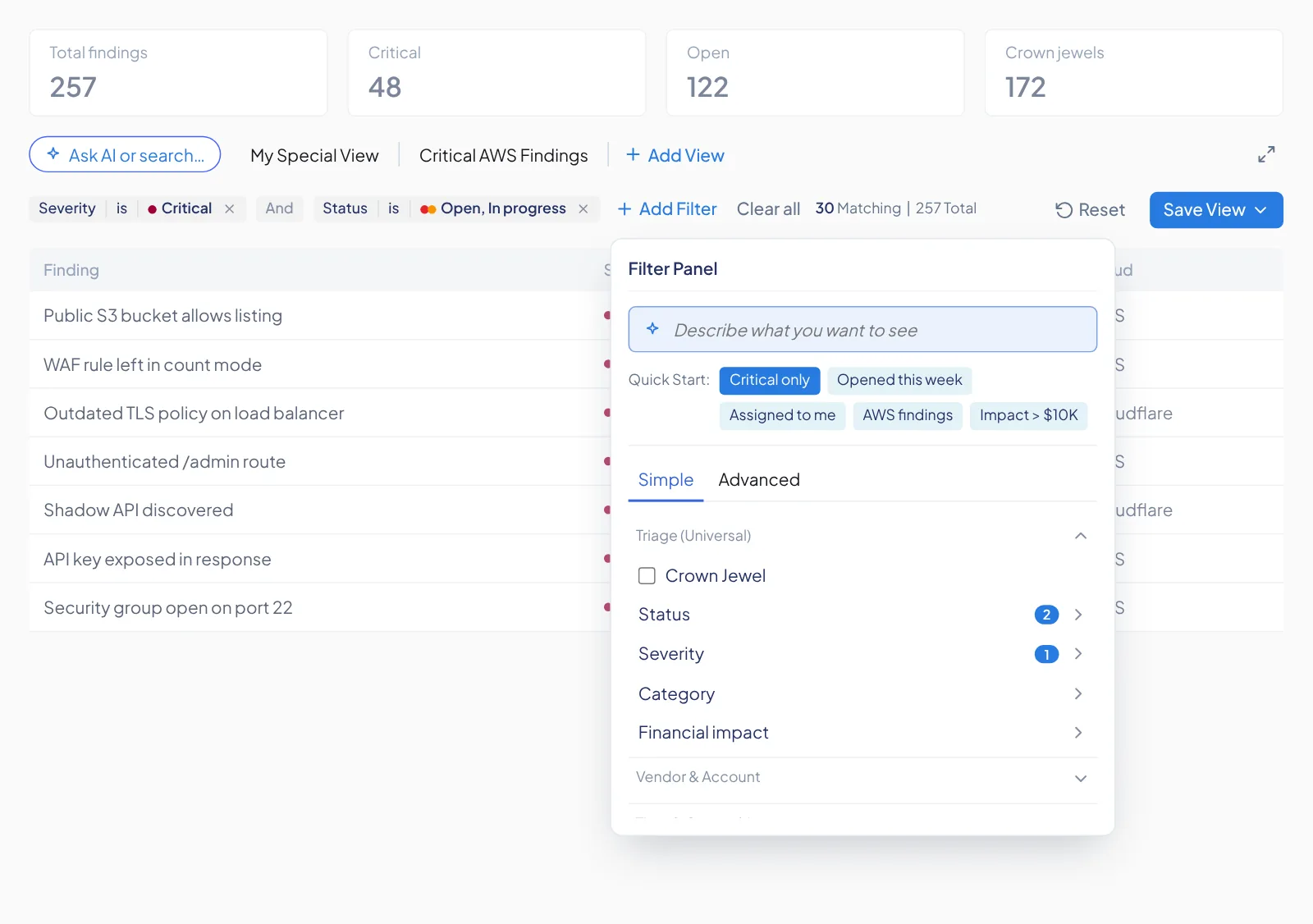Click Add Filter
This screenshot has height=924, width=1313.
[667, 209]
